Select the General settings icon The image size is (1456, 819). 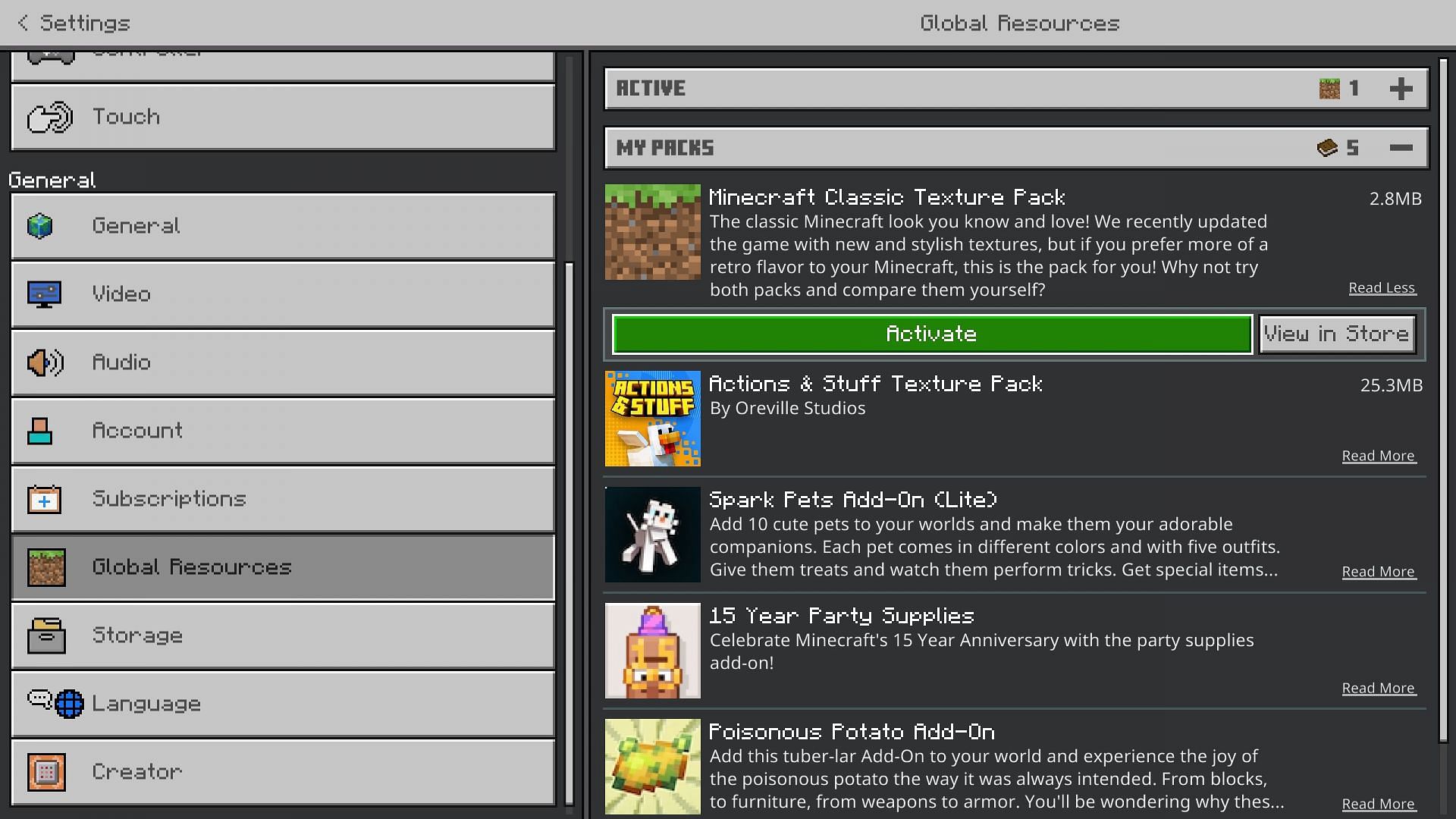click(43, 225)
